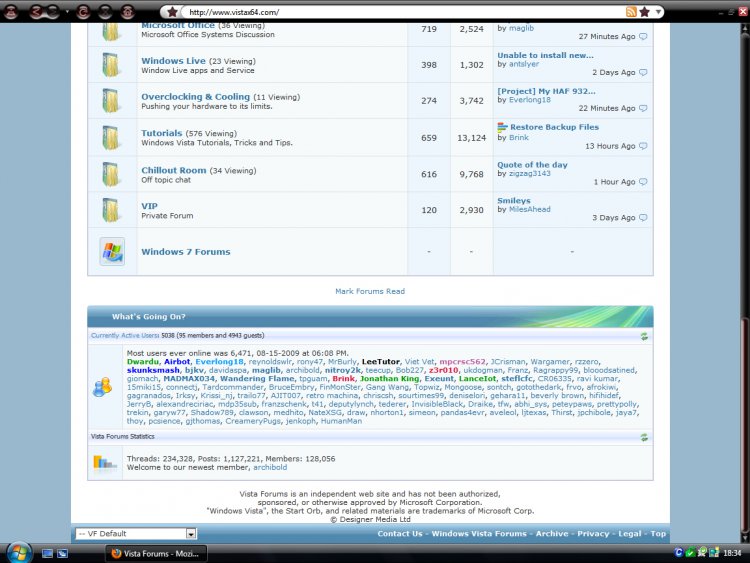Open the Legal footer link

coord(629,534)
